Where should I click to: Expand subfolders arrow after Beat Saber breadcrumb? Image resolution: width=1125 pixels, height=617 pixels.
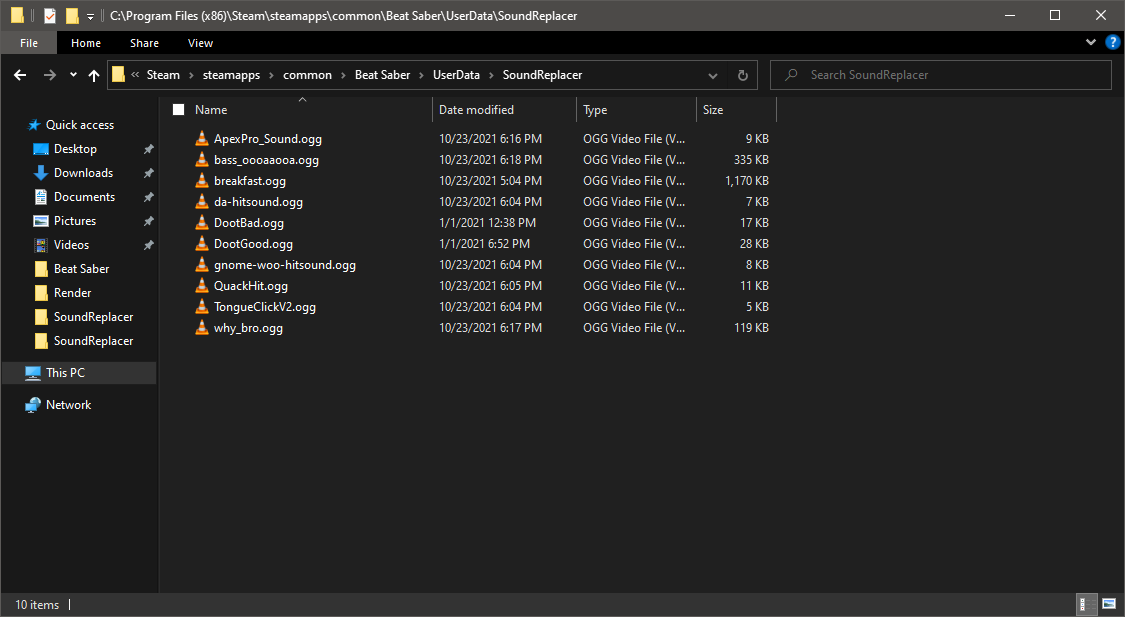coord(421,75)
